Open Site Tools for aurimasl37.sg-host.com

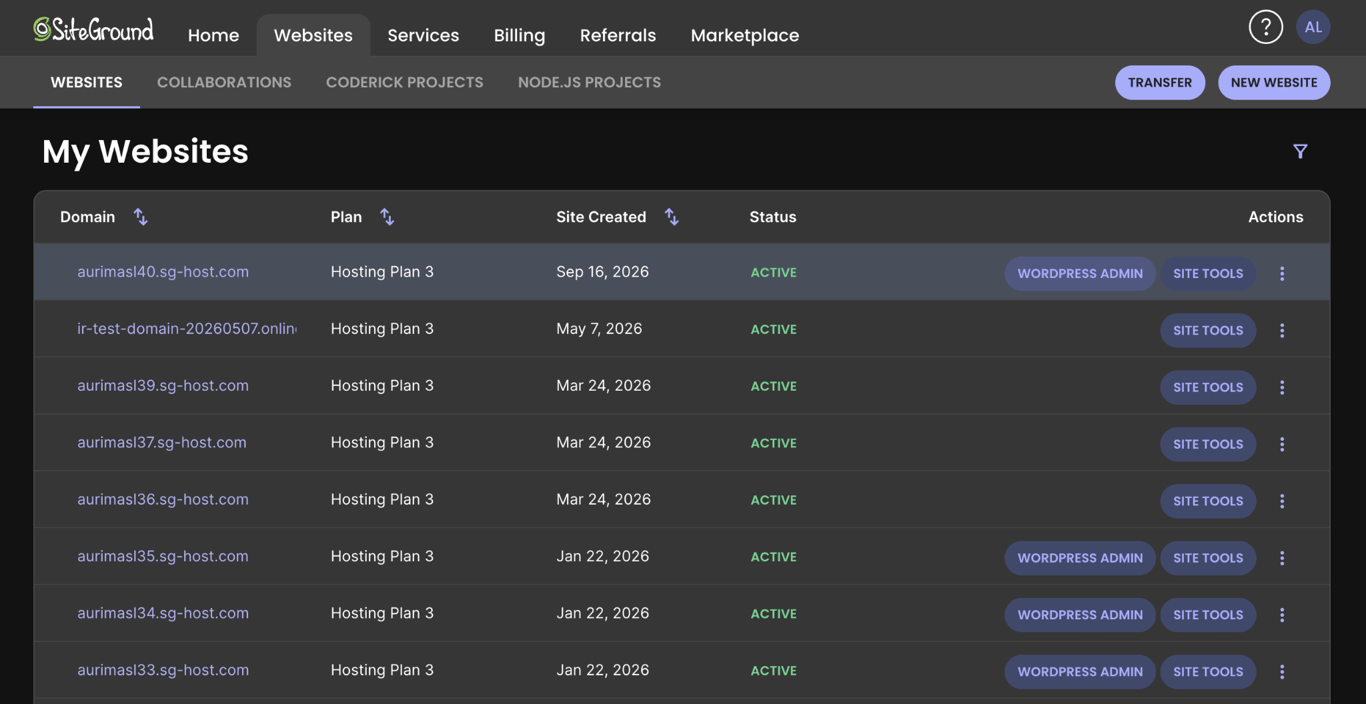tap(1208, 444)
